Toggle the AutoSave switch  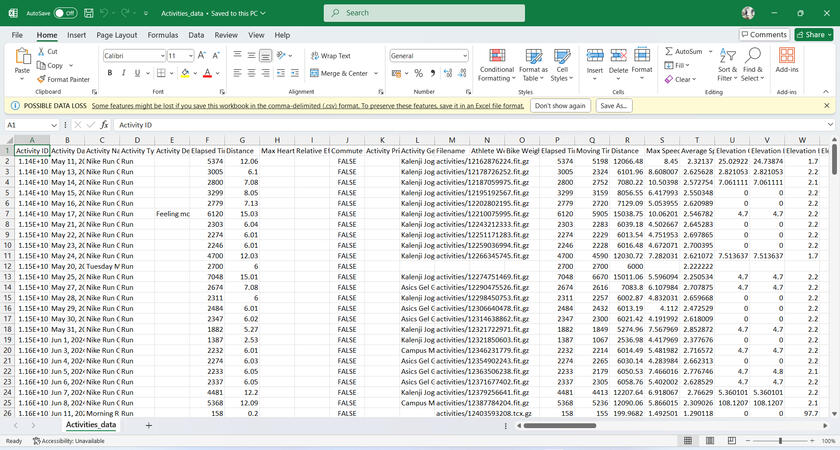(x=65, y=13)
